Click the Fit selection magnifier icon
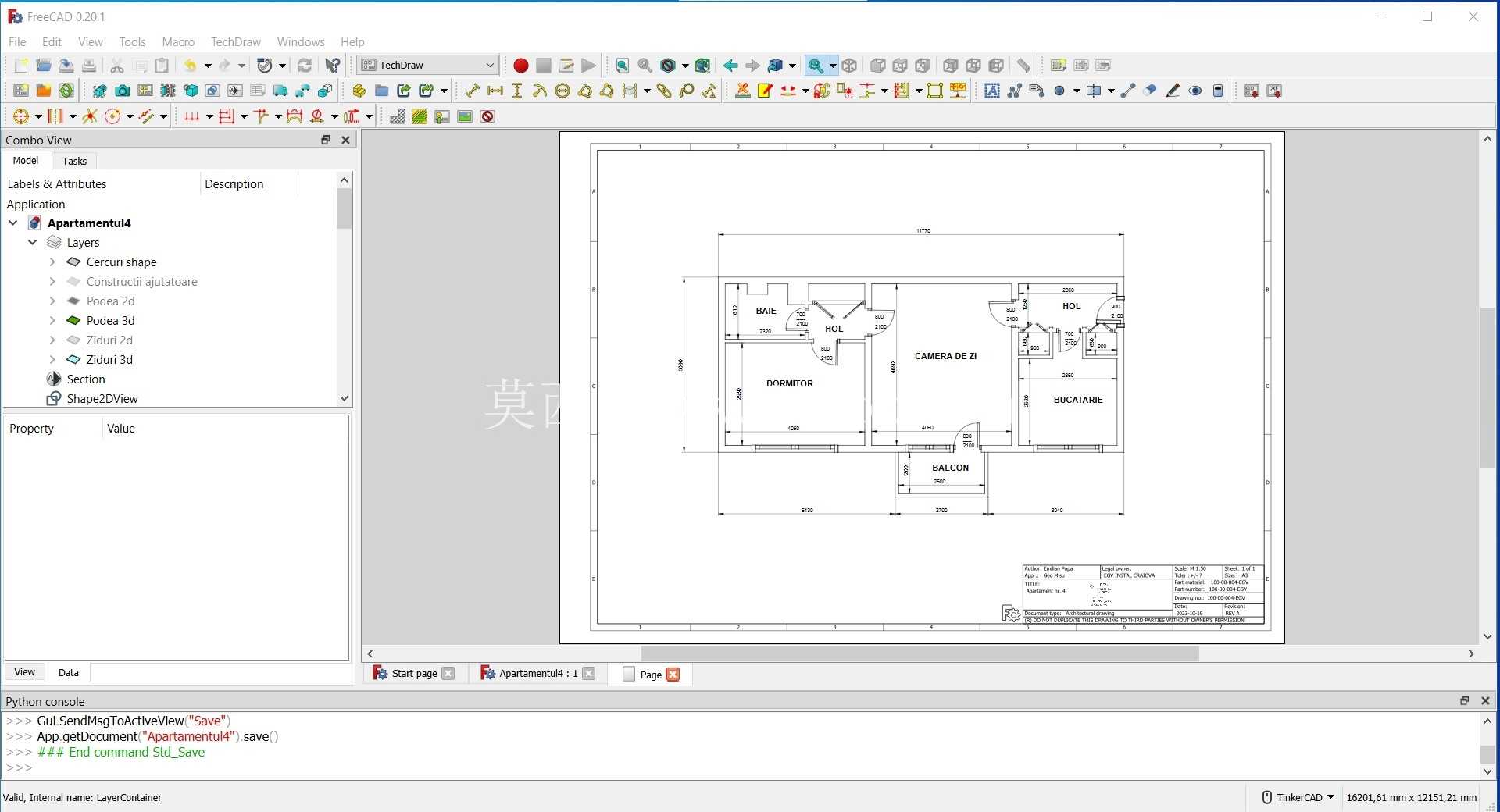1500x812 pixels. 645,66
